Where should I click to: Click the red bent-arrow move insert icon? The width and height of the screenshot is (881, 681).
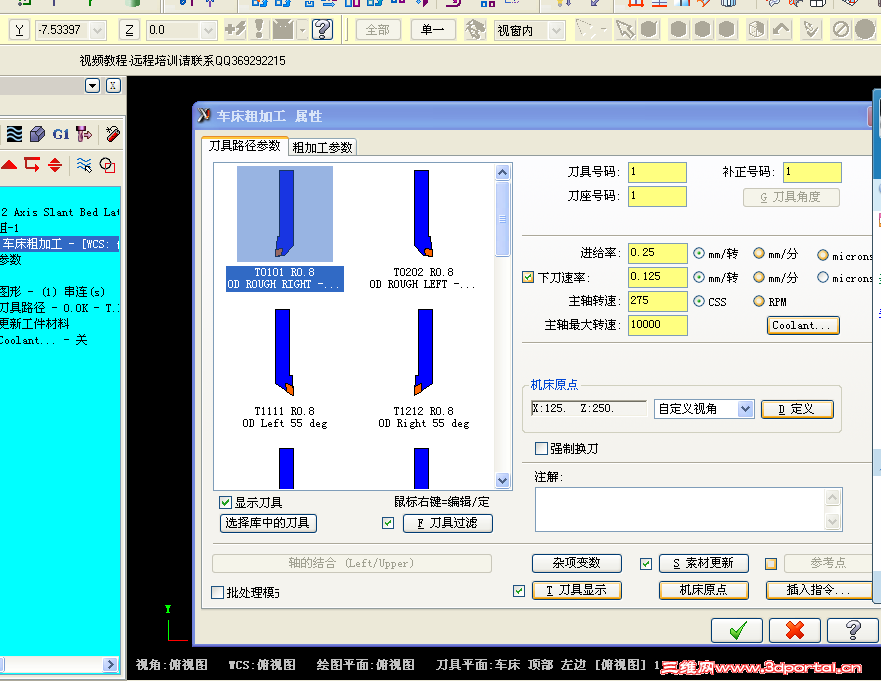pos(32,165)
